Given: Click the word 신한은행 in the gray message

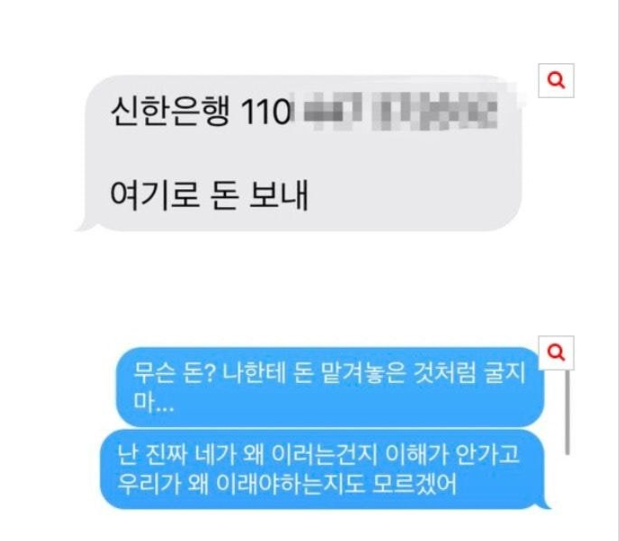Looking at the screenshot, I should pyautogui.click(x=170, y=111).
